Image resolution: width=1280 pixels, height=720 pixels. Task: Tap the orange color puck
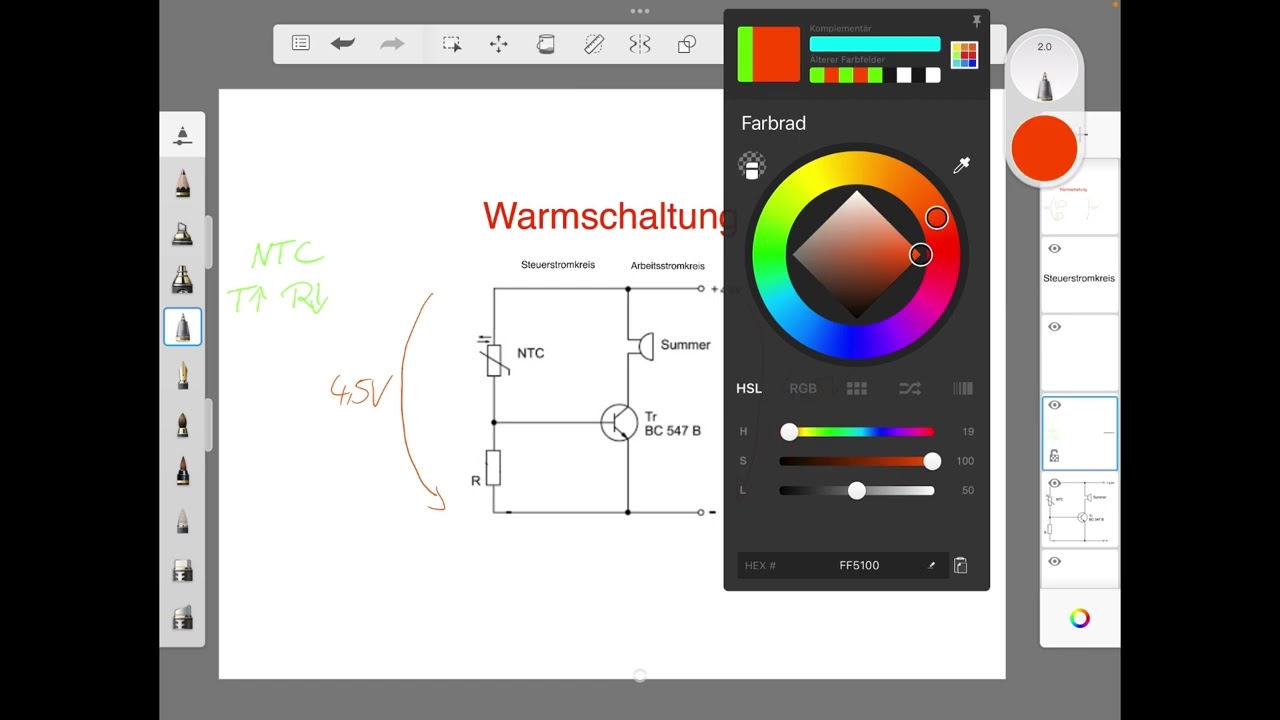[1044, 148]
